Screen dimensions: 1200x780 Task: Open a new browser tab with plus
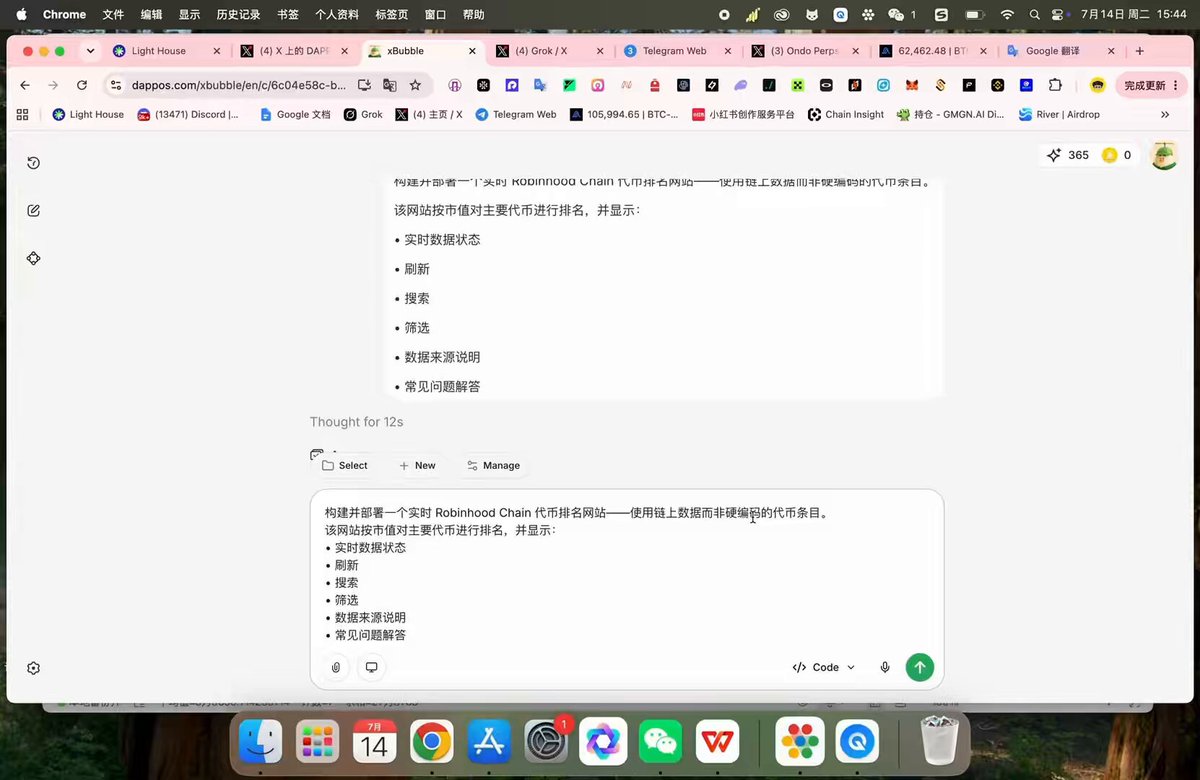coord(1139,51)
